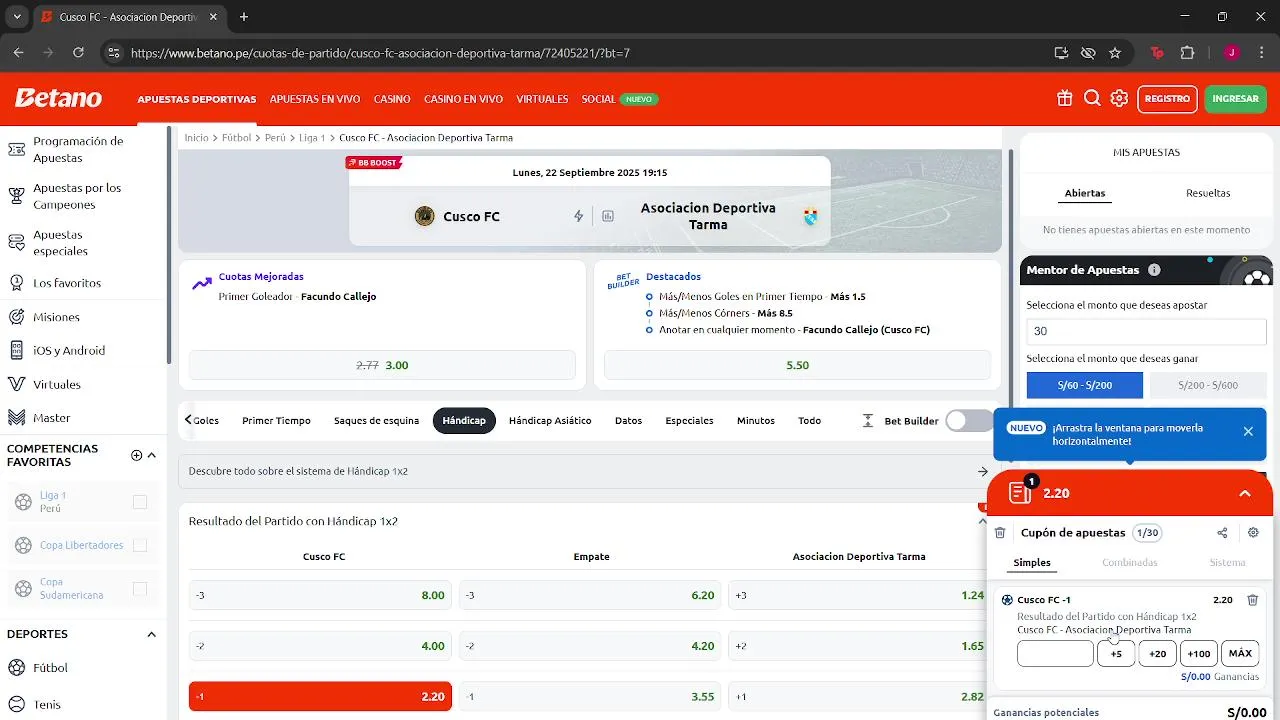Click the Tenis sport icon
This screenshot has height=720, width=1280.
[16, 705]
